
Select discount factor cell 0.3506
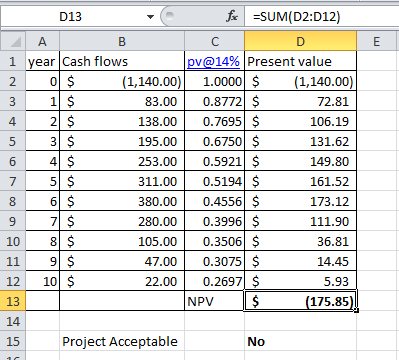214,241
